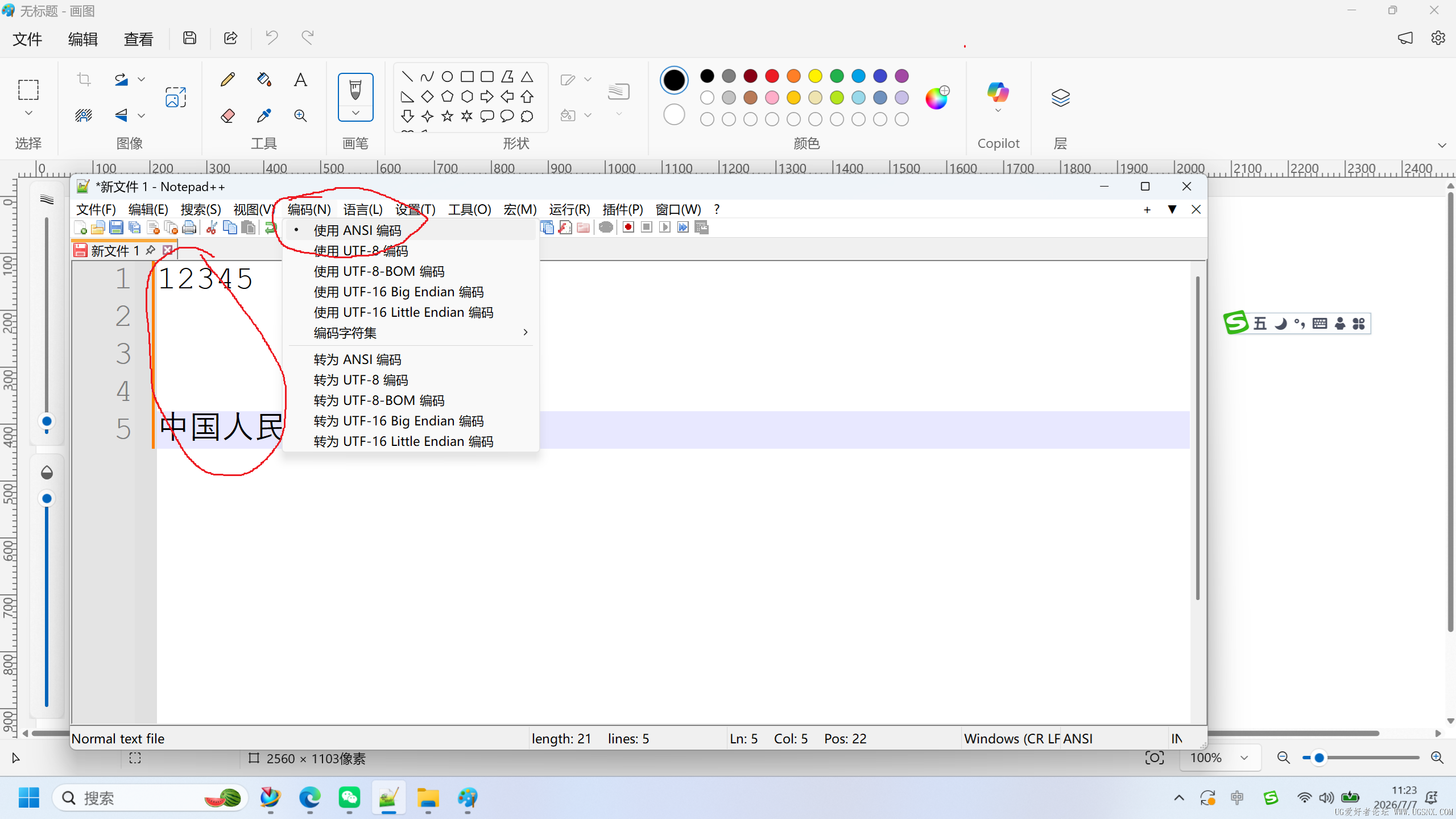This screenshot has width=1456, height=819.
Task: Click Notepad++ Print toolbar icon
Action: 189,227
